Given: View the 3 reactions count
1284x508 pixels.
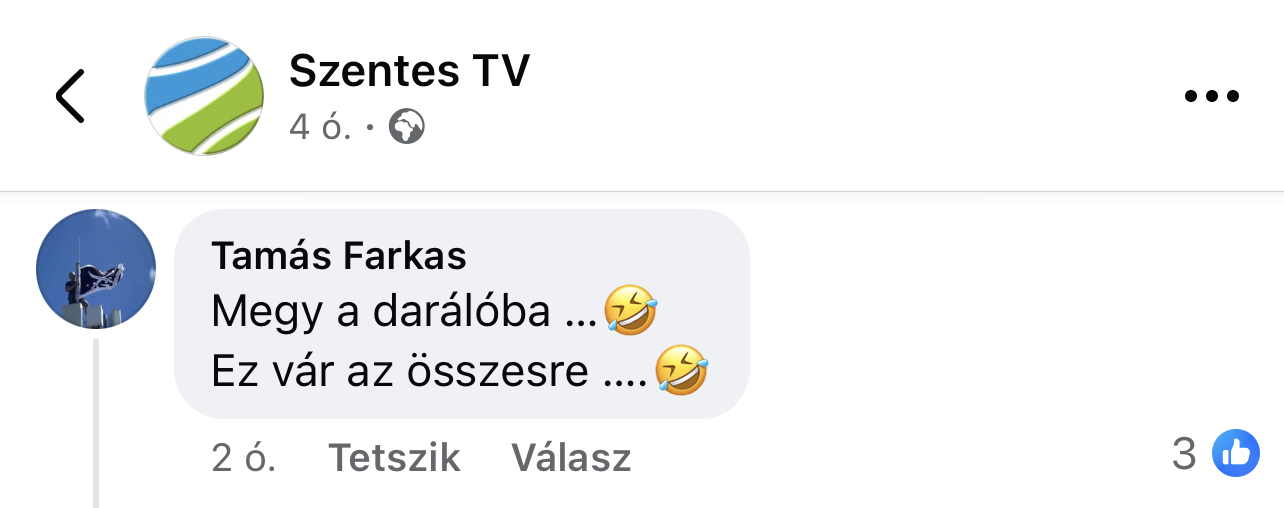Looking at the screenshot, I should tap(1184, 455).
